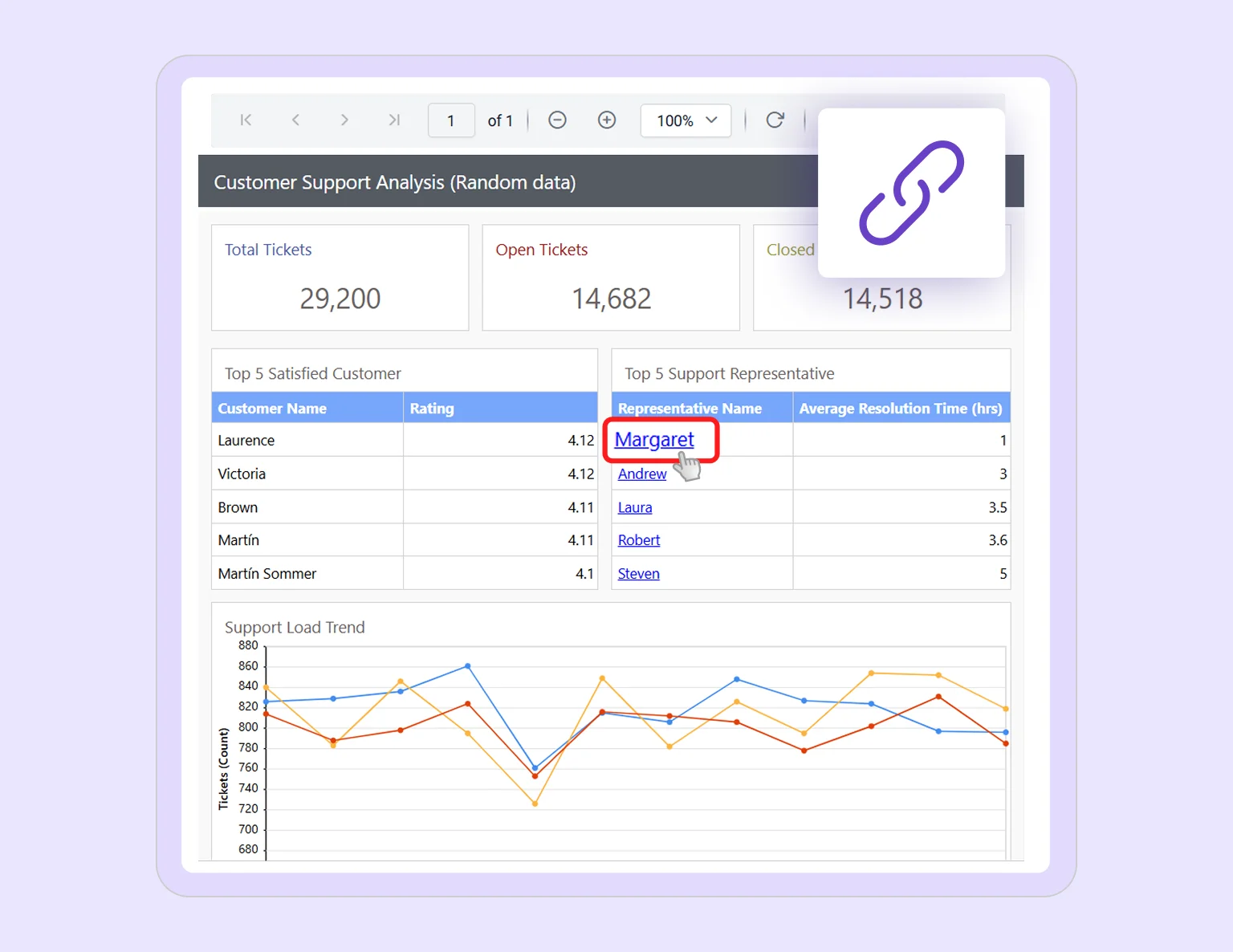Zoom out the report view
Screen dimensions: 1233x952
point(557,120)
